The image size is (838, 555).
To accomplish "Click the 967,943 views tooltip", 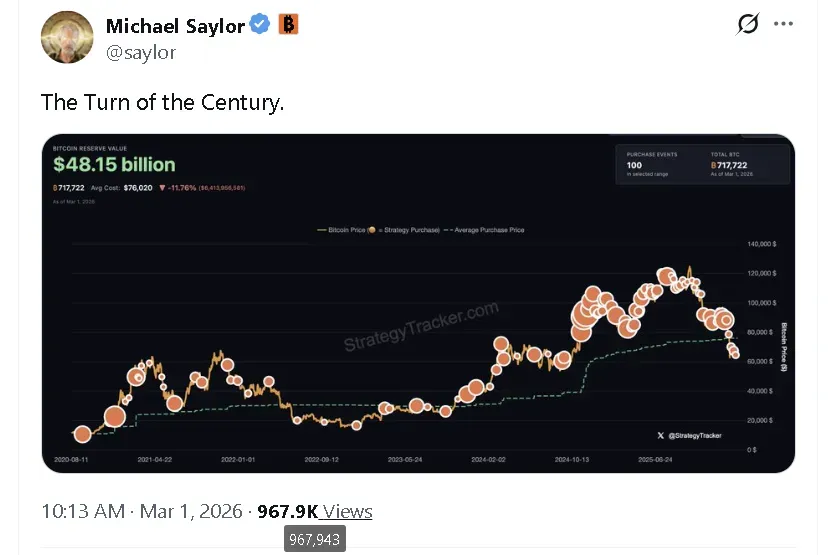I will [315, 538].
